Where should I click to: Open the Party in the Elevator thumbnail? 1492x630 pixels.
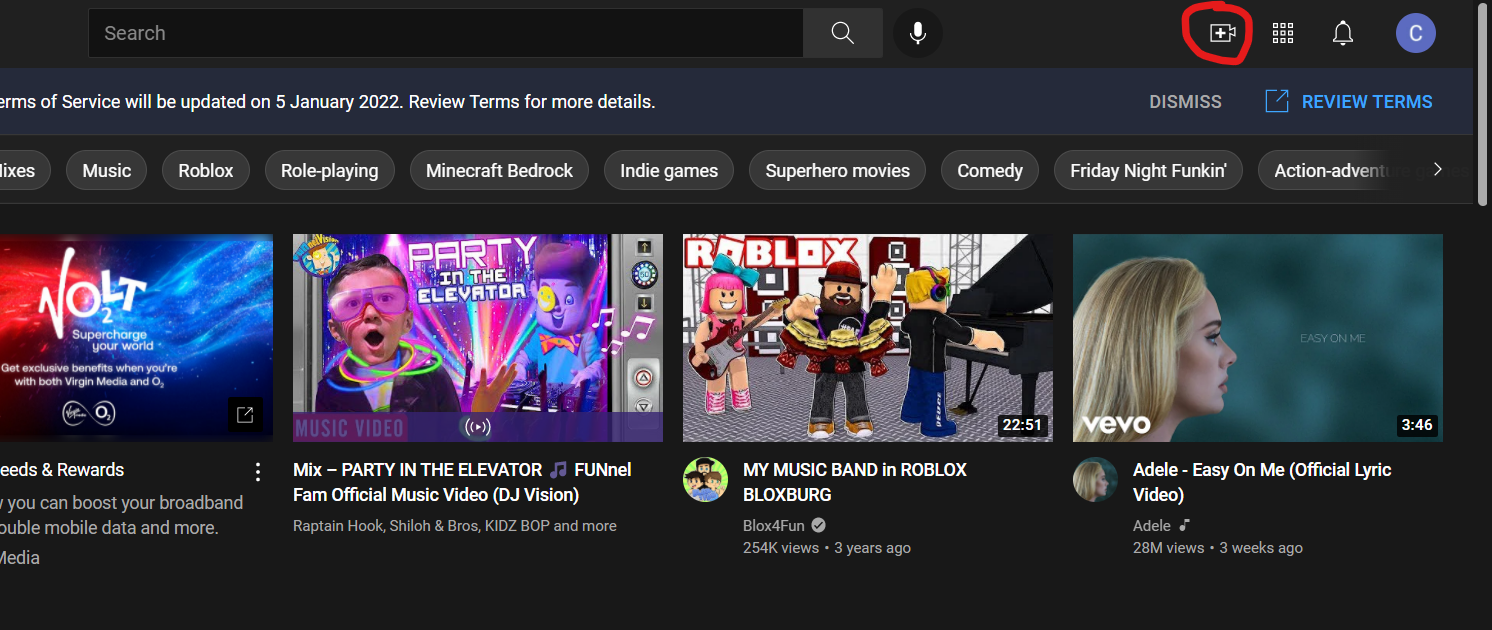point(478,338)
